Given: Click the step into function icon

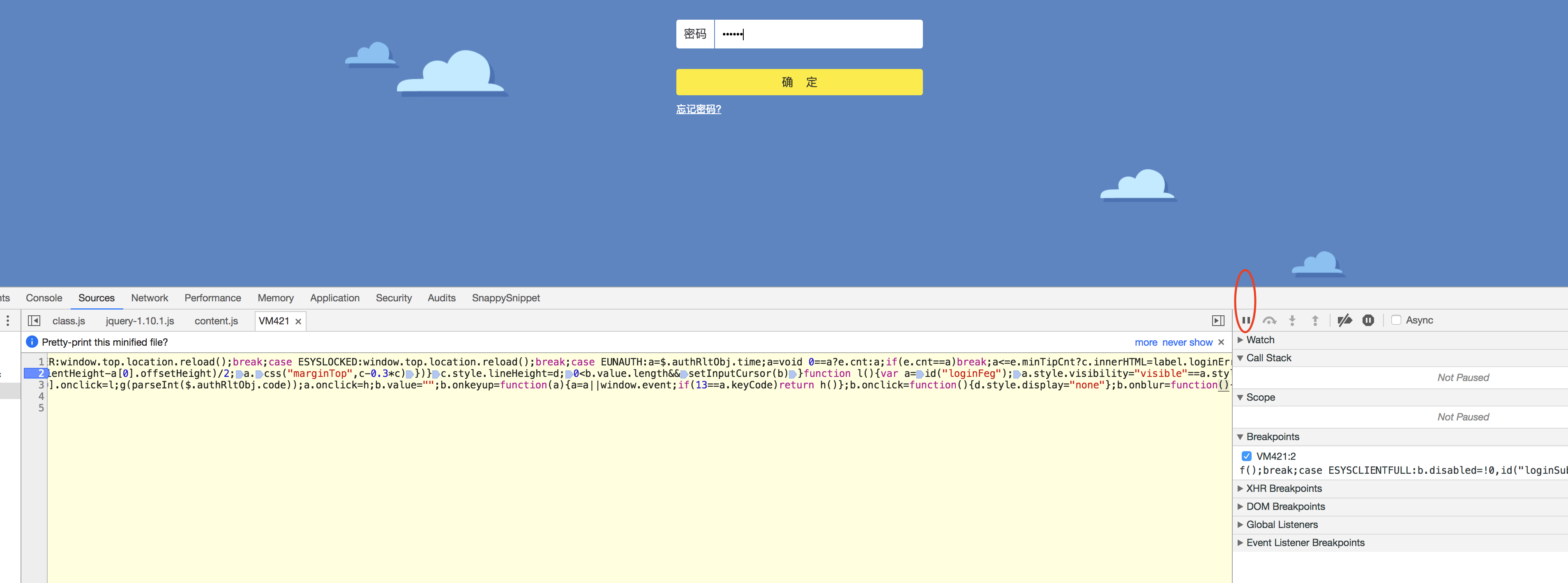Looking at the screenshot, I should point(1291,320).
